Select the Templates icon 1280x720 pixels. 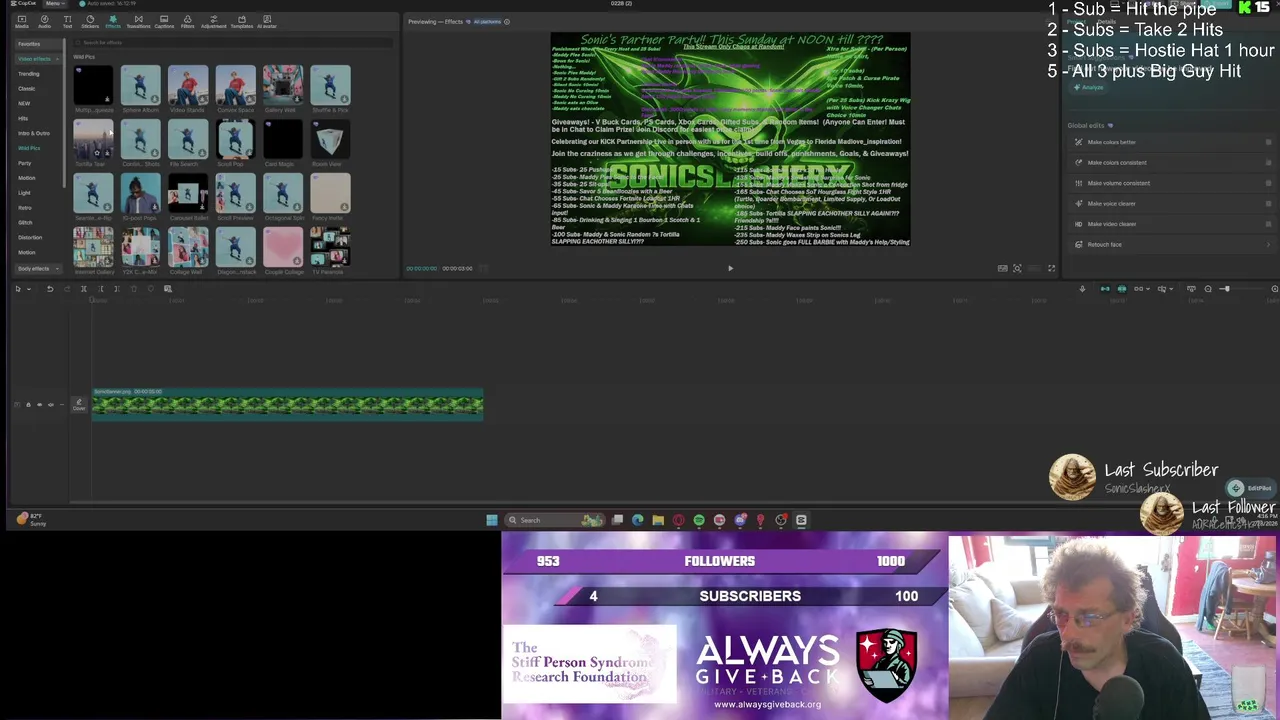click(241, 21)
